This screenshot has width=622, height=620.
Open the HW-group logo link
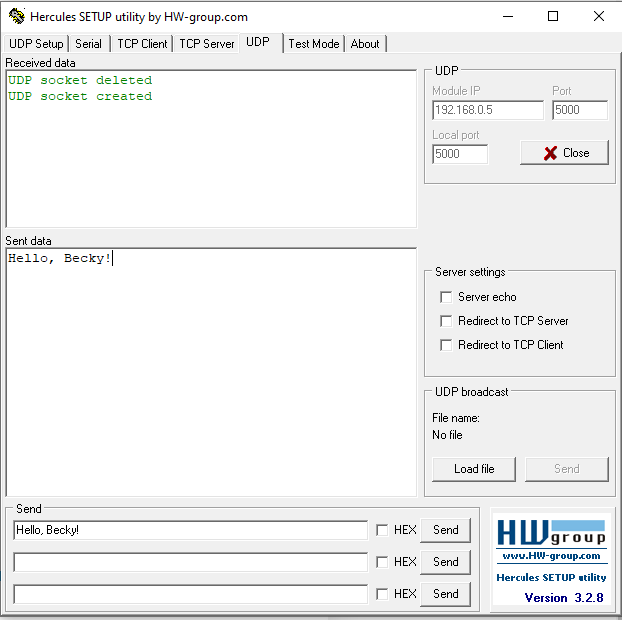[551, 533]
